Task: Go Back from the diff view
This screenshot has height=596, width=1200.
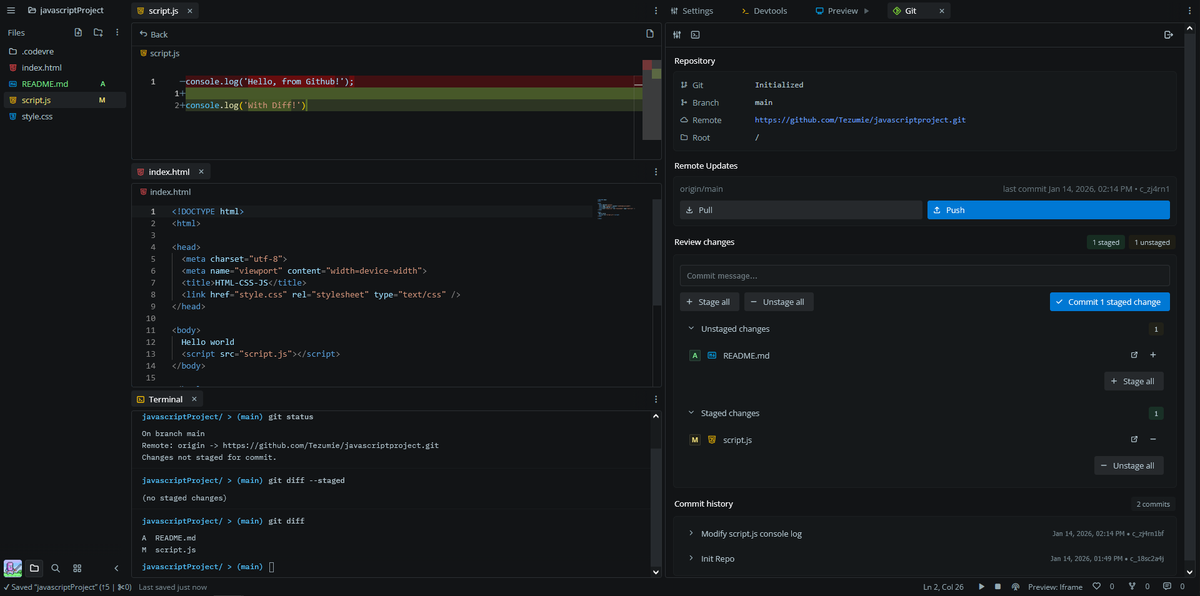Action: pos(154,34)
